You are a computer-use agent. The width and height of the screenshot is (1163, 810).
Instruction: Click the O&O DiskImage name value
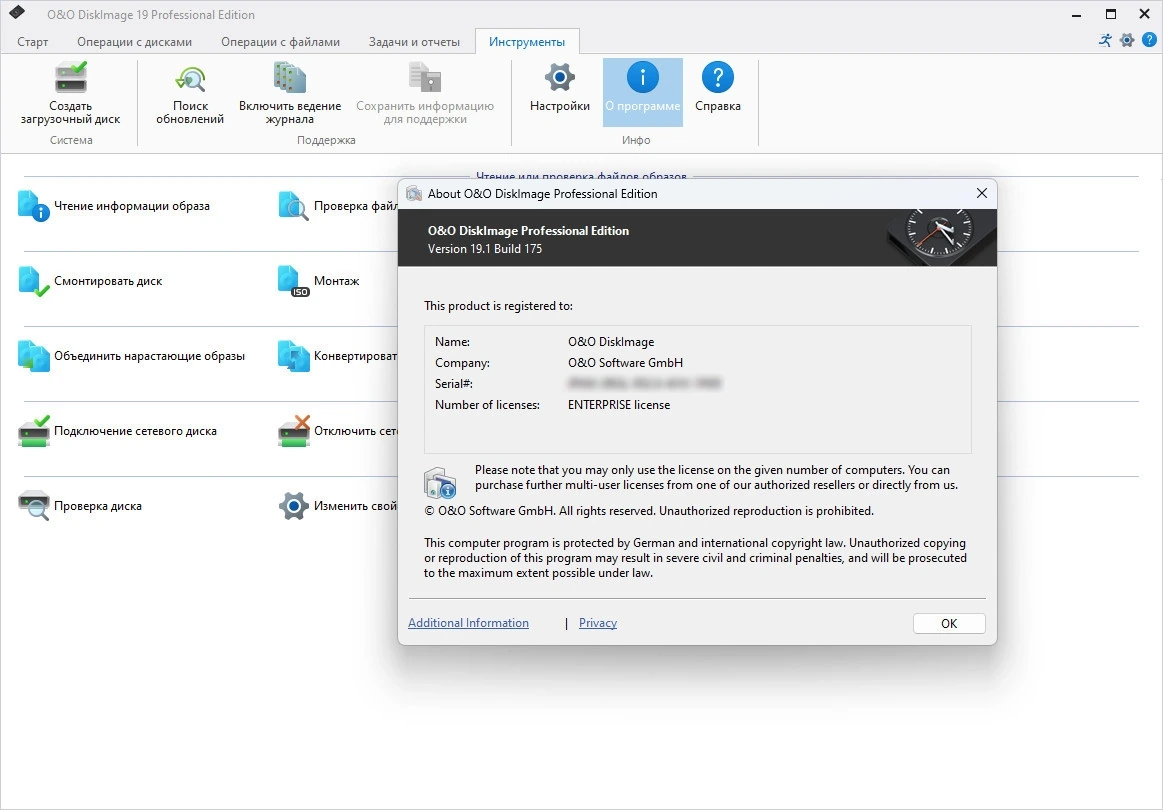[x=611, y=342]
